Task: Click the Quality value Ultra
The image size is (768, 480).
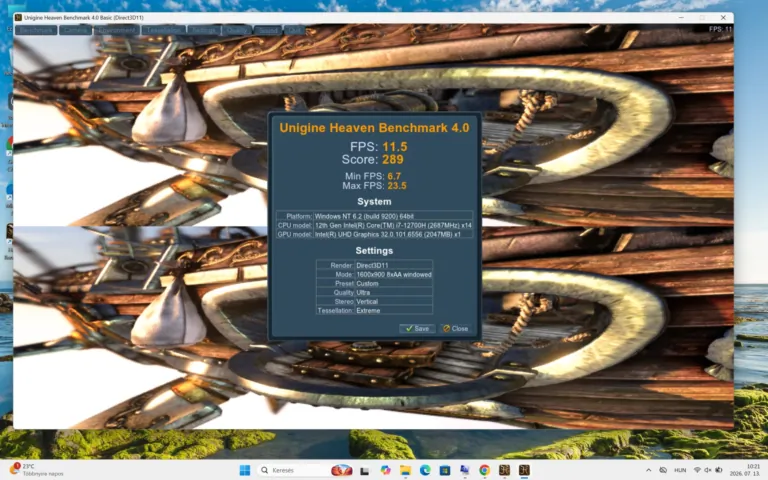Action: pyautogui.click(x=363, y=292)
